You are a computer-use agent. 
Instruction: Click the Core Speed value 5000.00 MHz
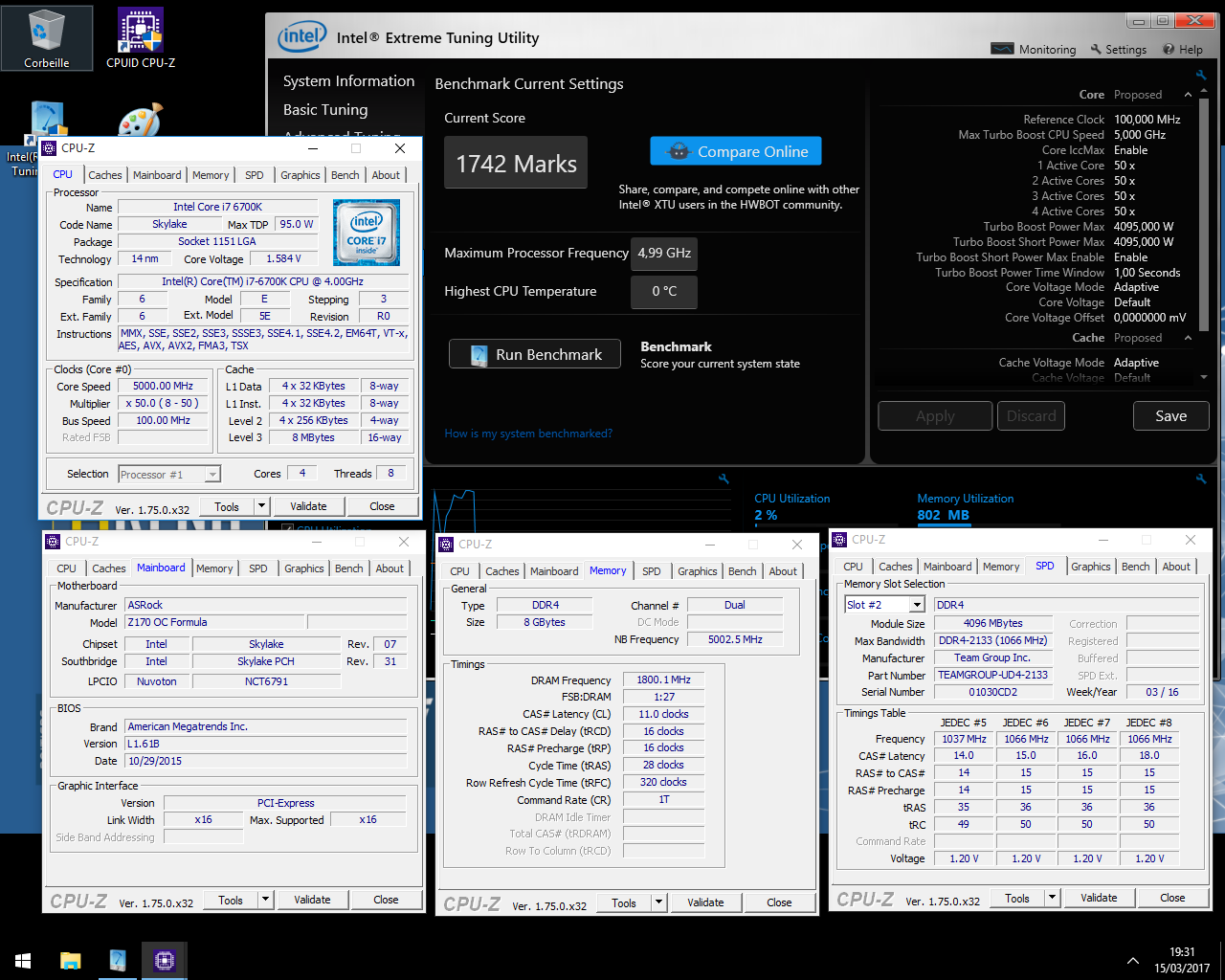(x=163, y=386)
